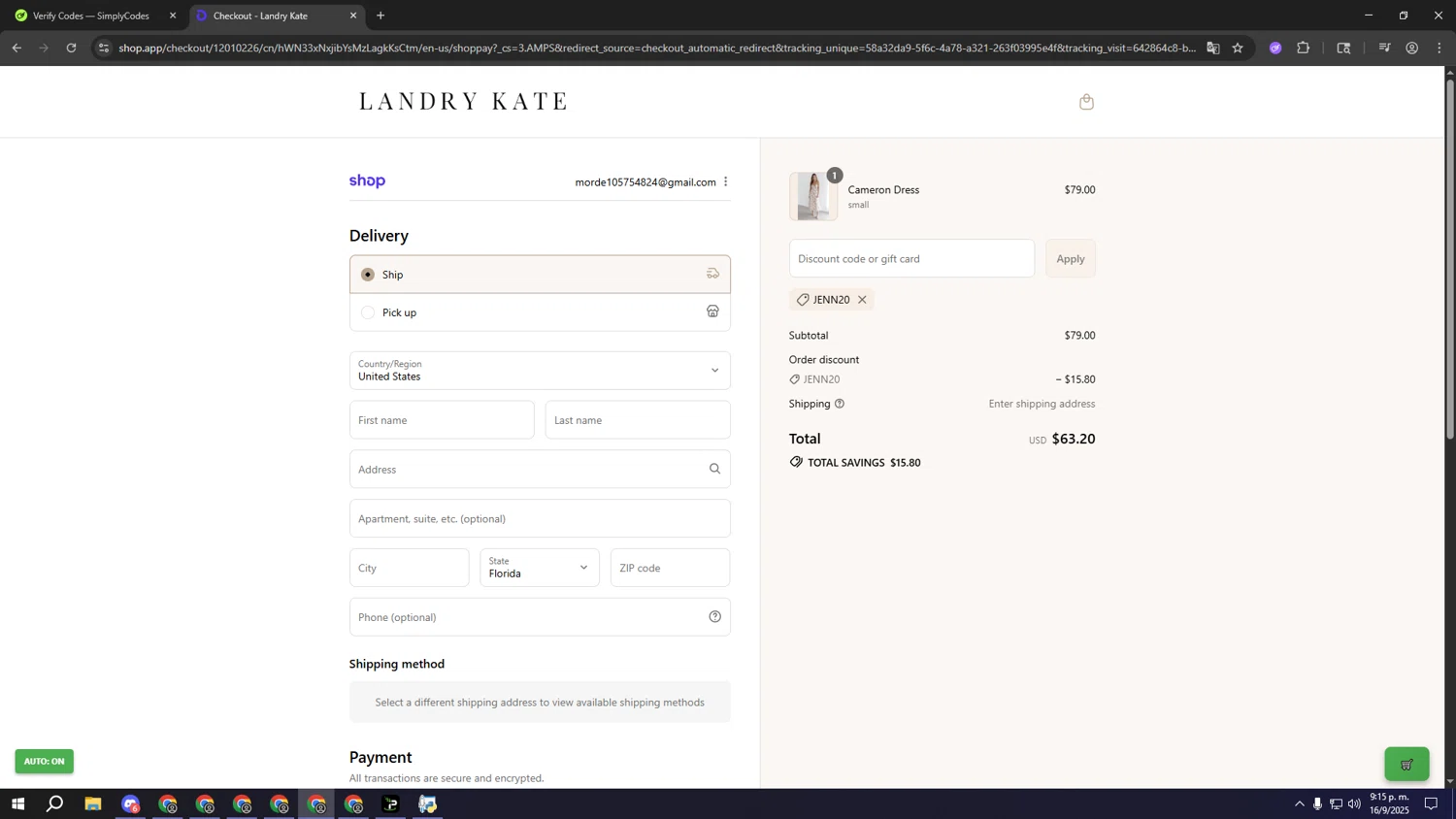This screenshot has width=1456, height=819.
Task: Toggle the AUTO: ON button
Action: [x=44, y=761]
